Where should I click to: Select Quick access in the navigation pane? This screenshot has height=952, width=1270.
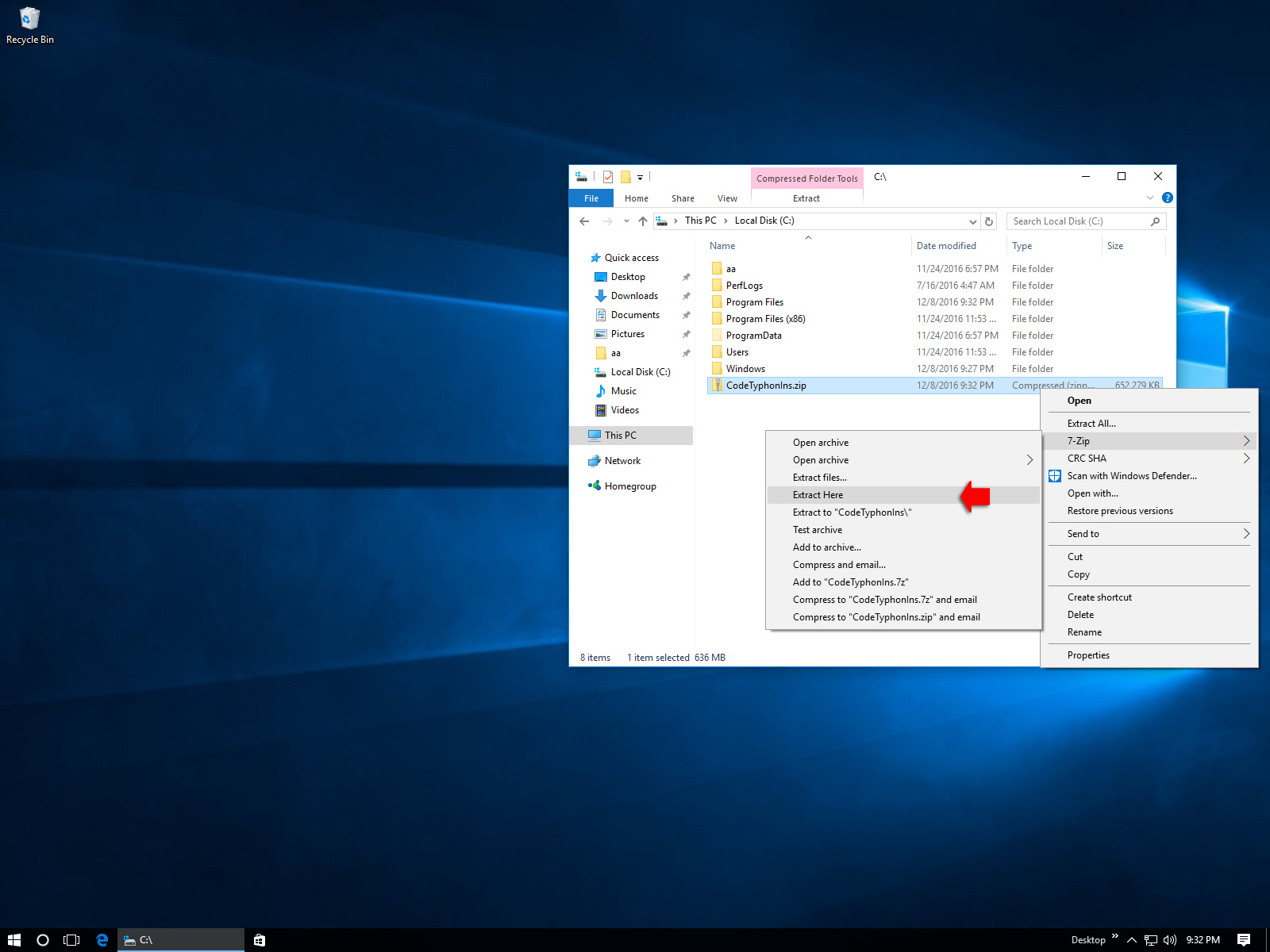tap(632, 258)
